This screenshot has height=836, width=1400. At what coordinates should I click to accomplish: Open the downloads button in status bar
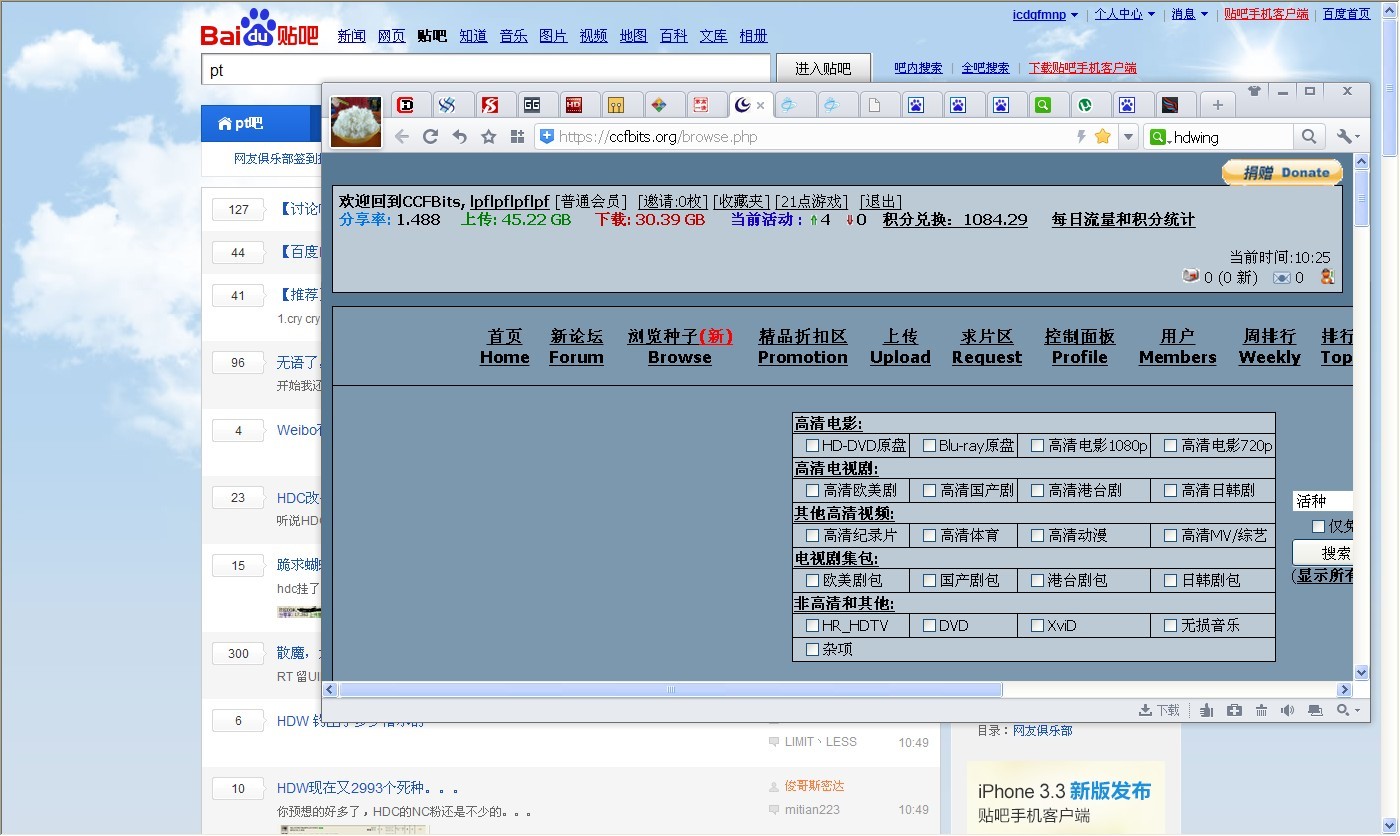1160,710
